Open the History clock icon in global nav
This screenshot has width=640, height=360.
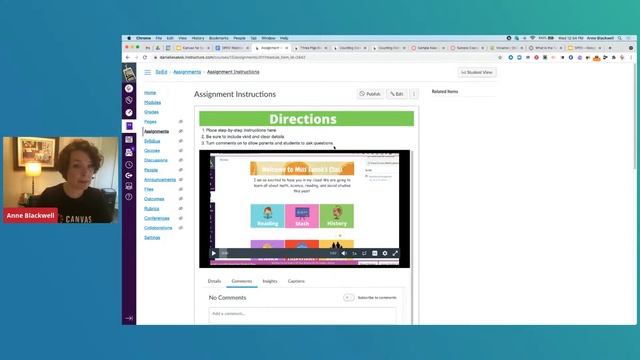tap(129, 165)
